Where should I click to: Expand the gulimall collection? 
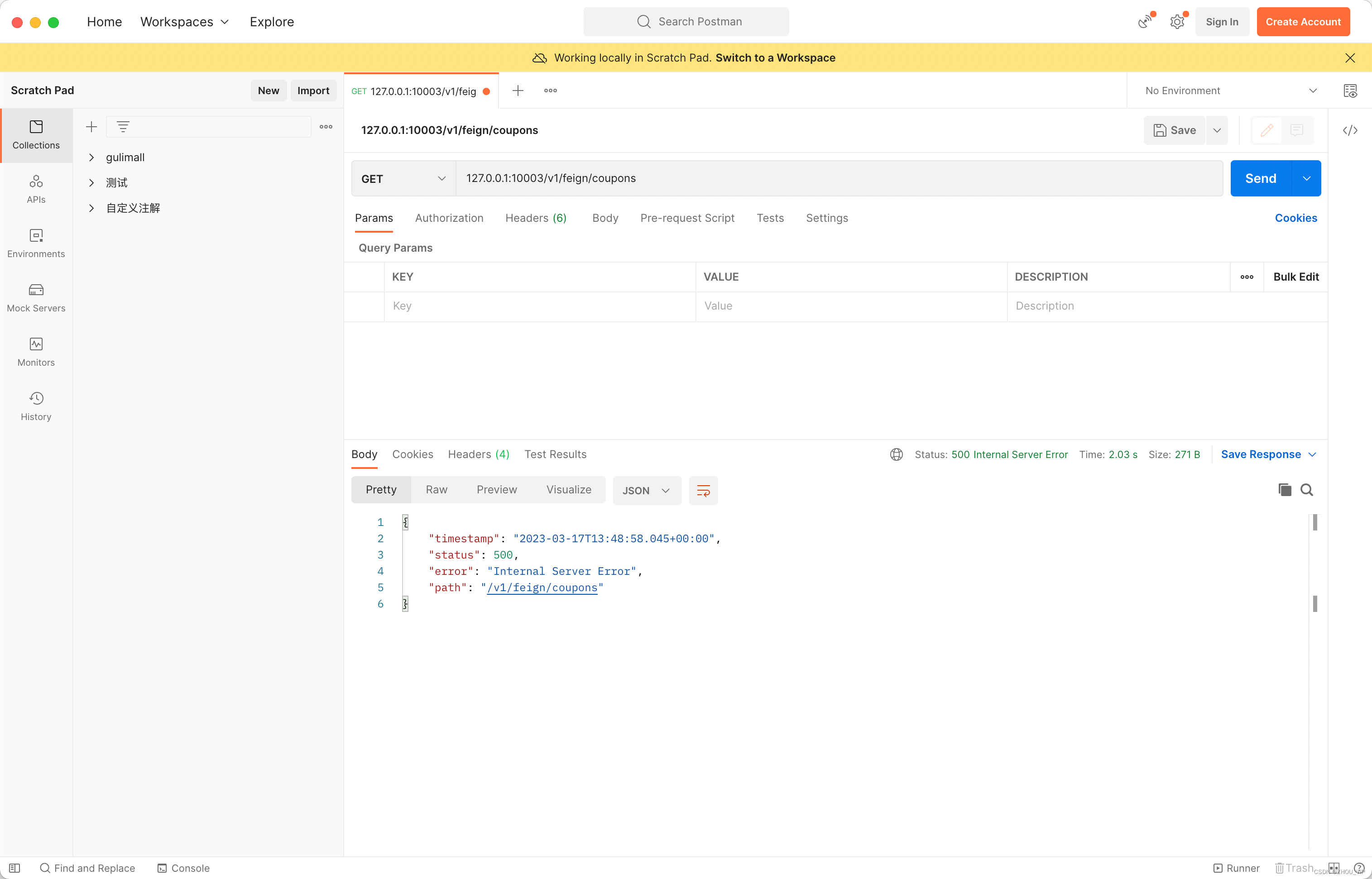(x=91, y=157)
